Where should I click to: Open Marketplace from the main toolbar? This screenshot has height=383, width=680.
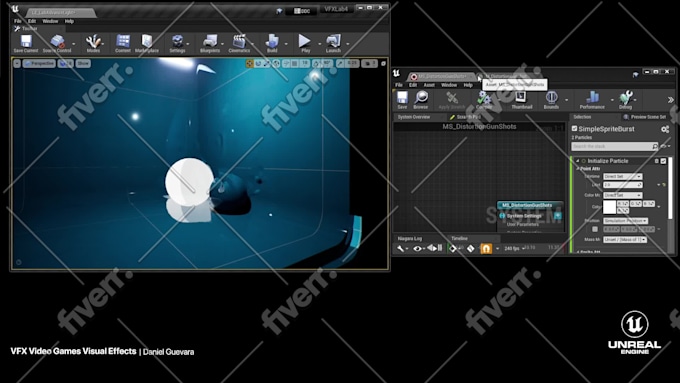147,44
